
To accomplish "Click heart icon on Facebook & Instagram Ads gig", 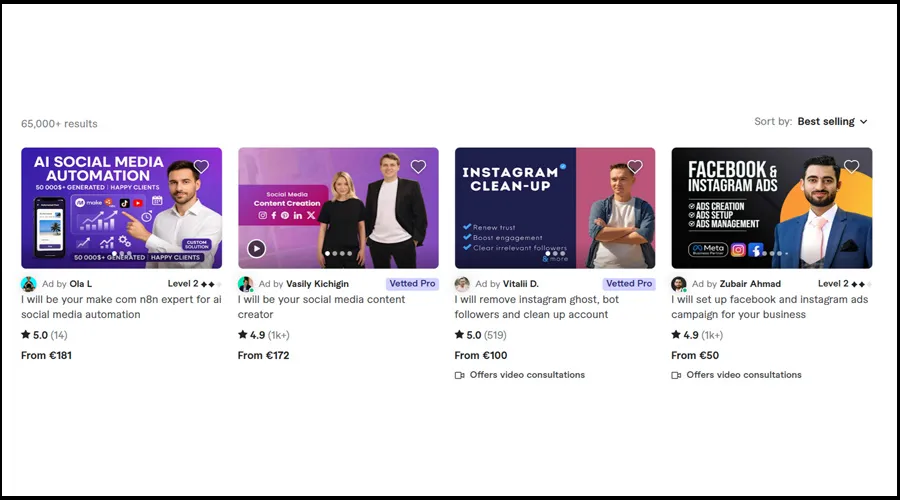I will pos(851,167).
